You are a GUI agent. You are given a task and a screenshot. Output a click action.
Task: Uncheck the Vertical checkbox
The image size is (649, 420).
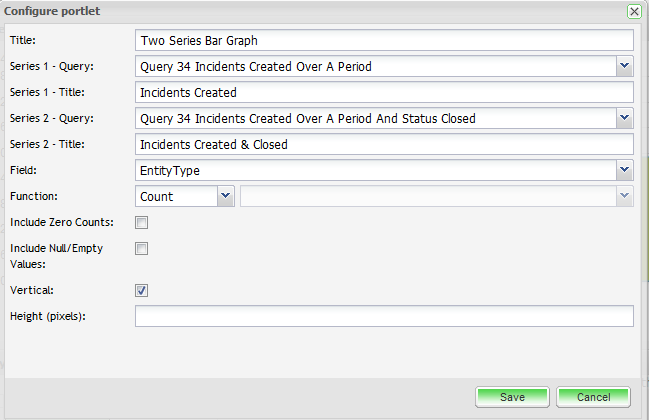tap(142, 290)
